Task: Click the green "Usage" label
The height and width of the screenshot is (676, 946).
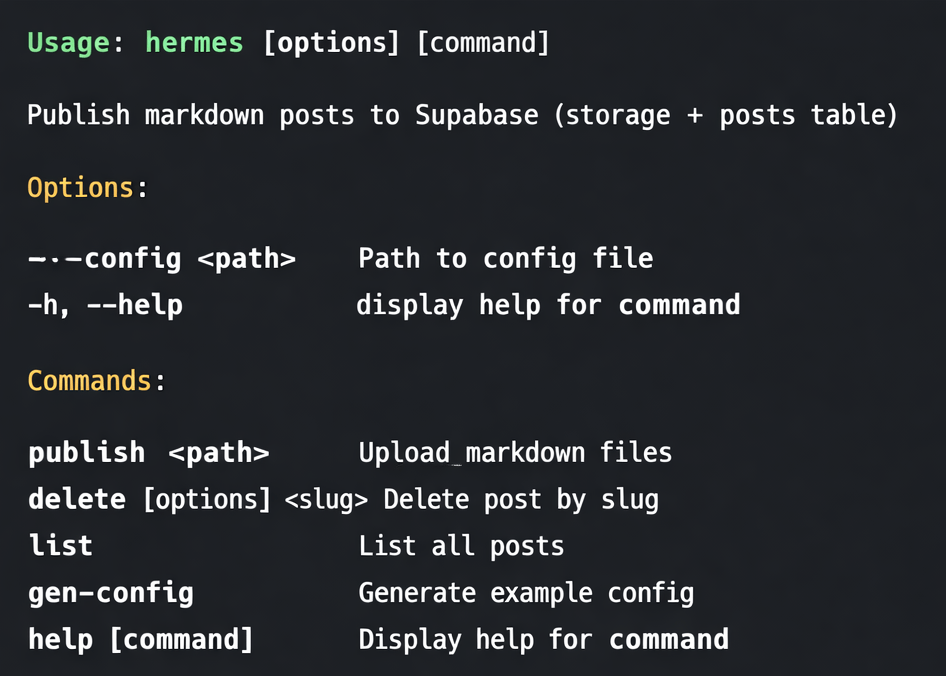Action: click(x=68, y=43)
